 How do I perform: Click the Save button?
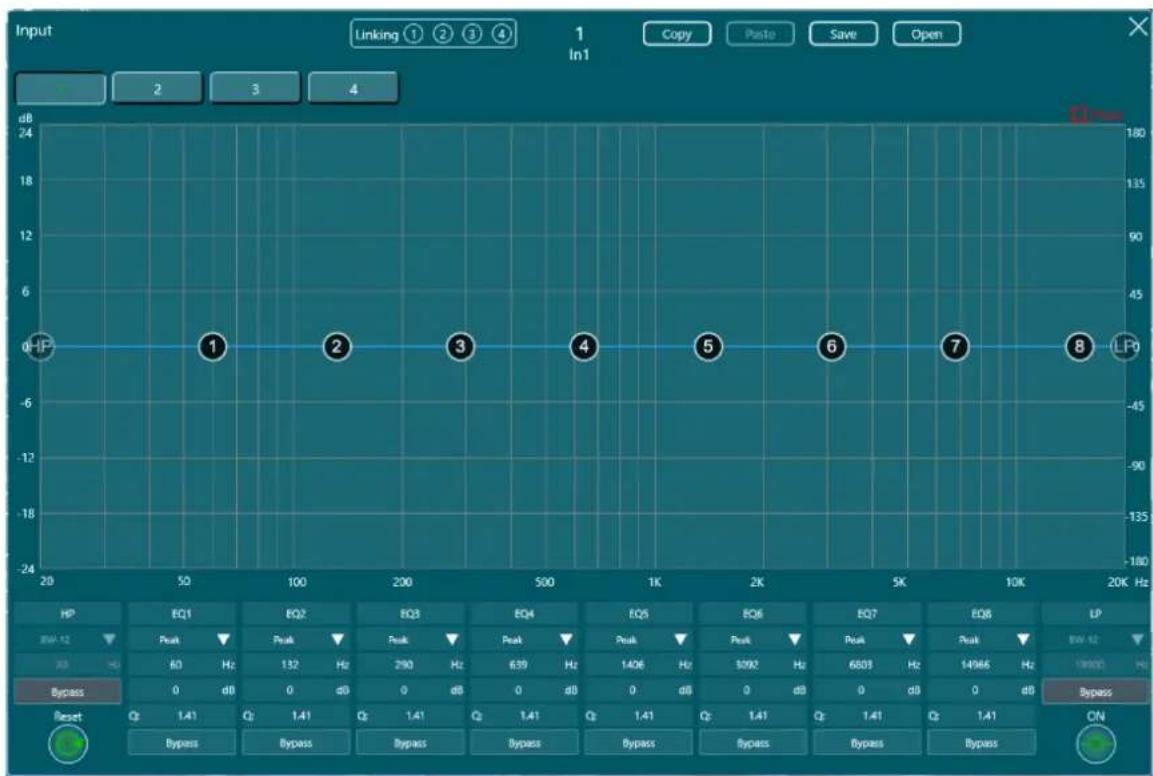843,34
